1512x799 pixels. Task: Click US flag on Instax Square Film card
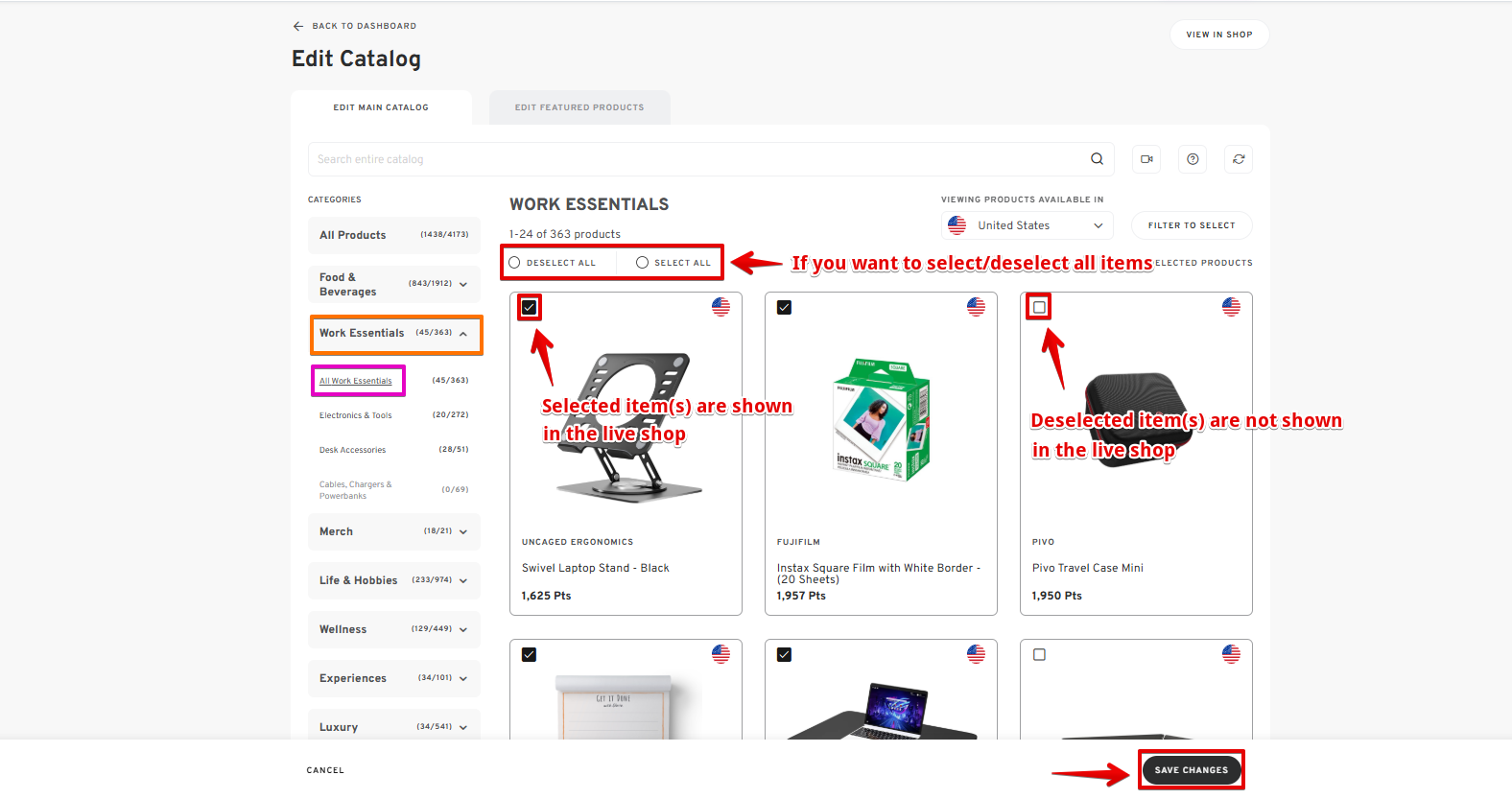976,307
